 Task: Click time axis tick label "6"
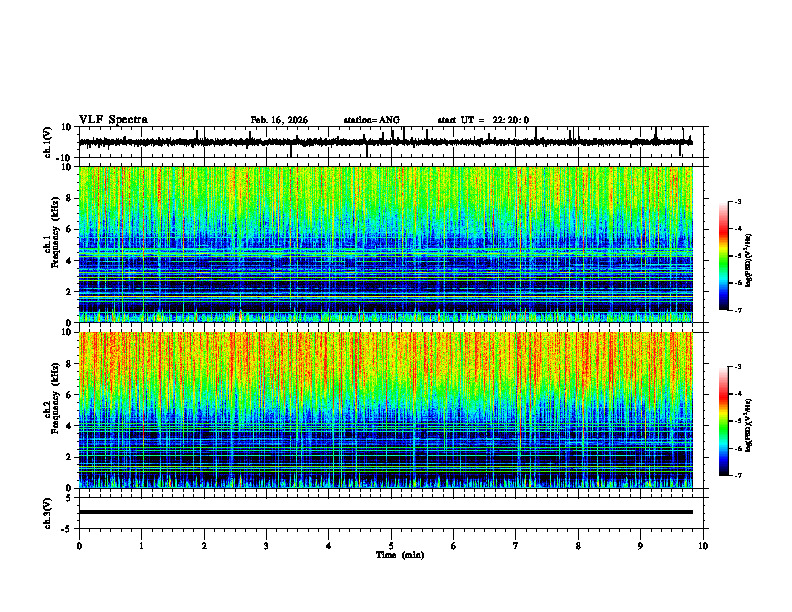[454, 546]
